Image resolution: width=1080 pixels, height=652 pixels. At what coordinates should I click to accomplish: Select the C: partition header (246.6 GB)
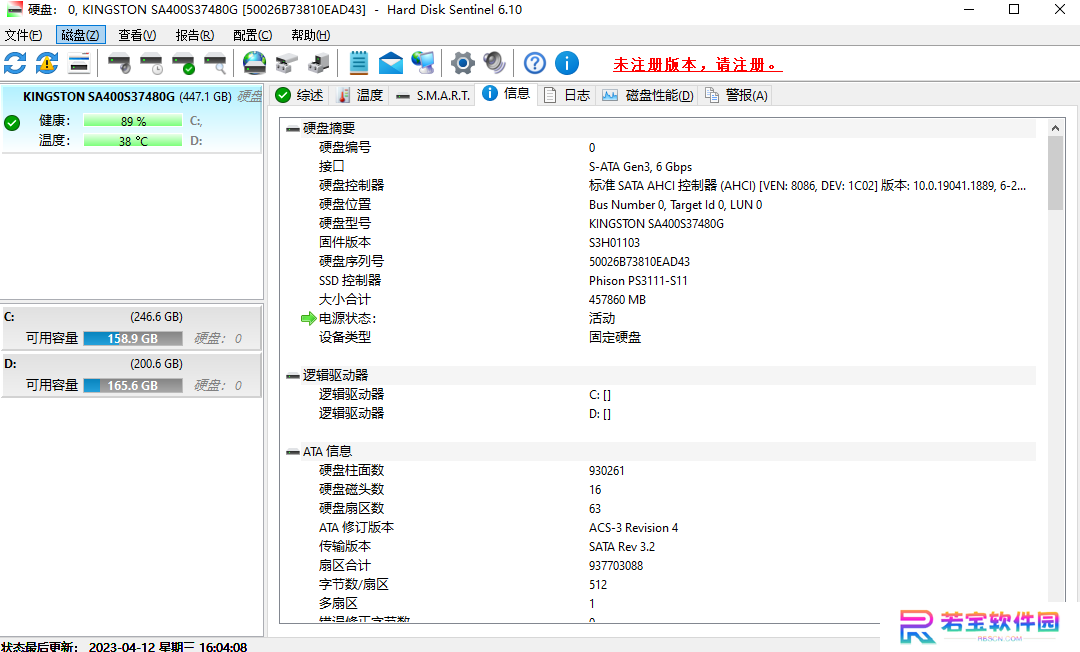(x=132, y=317)
